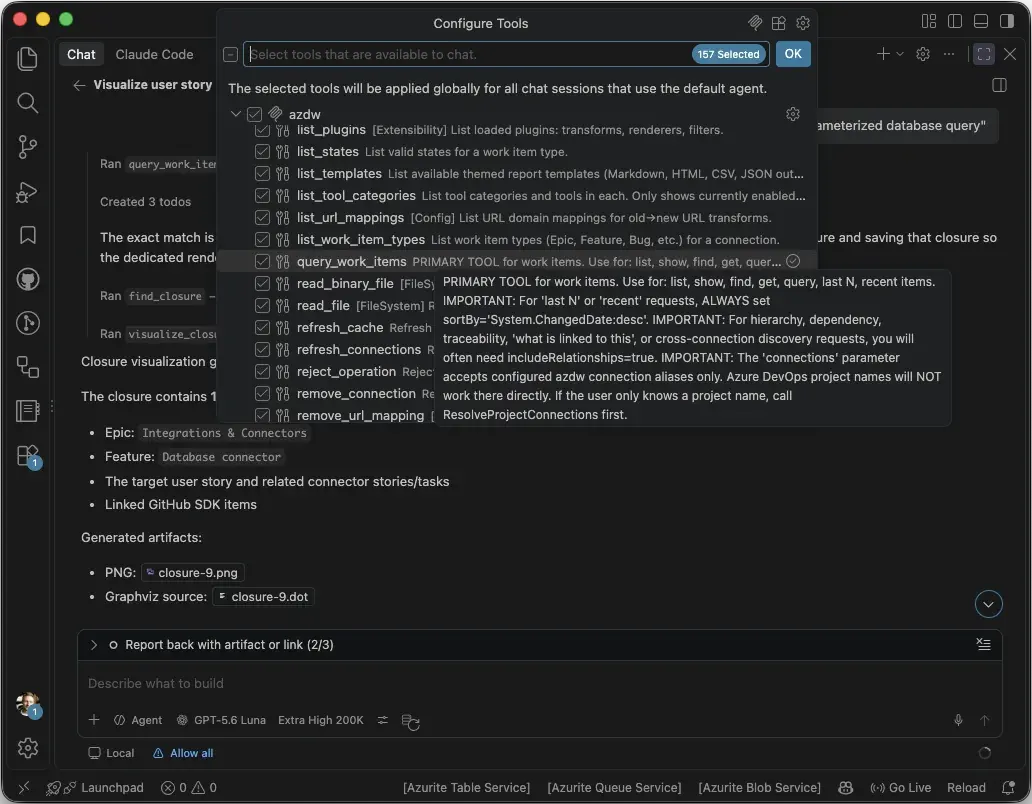Clear the todo list icon
This screenshot has width=1032, height=804.
[x=983, y=644]
